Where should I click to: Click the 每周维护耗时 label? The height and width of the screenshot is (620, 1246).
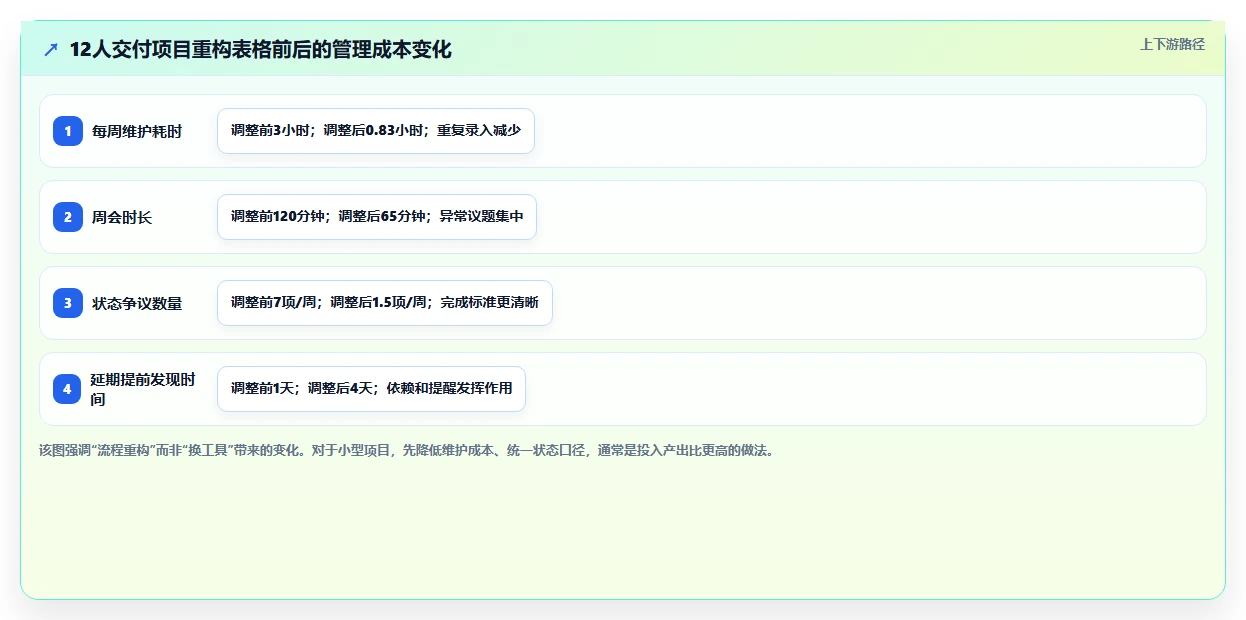coord(137,131)
